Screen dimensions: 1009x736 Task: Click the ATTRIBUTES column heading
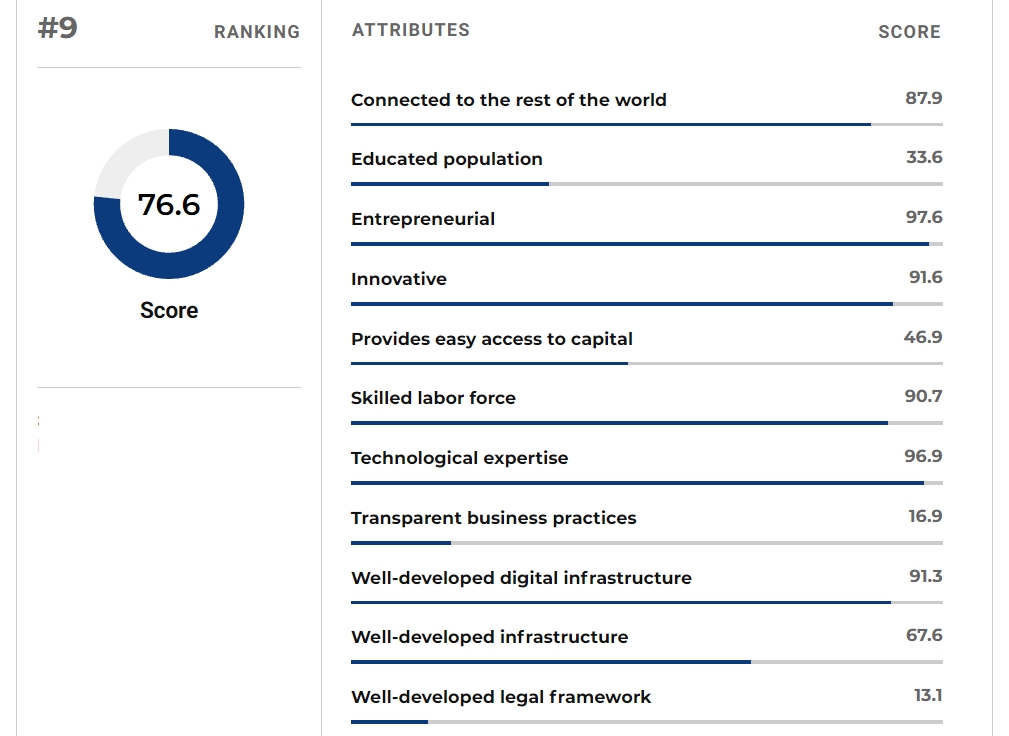pos(411,30)
